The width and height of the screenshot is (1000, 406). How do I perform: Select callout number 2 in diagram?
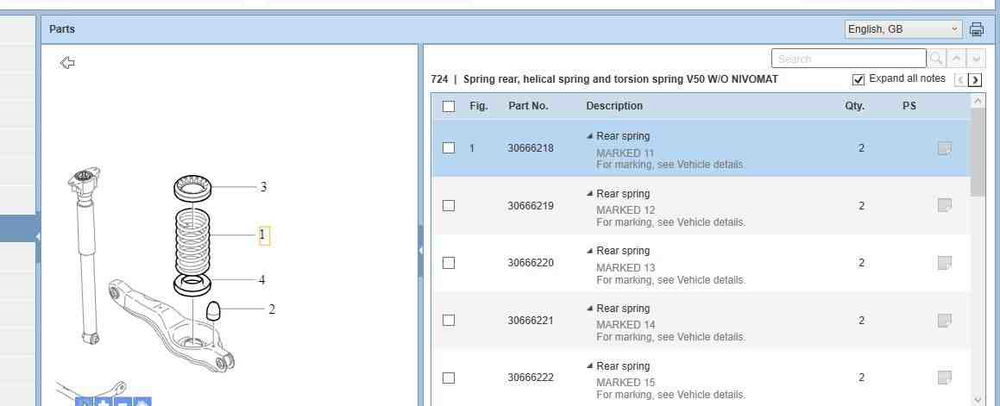(x=271, y=310)
